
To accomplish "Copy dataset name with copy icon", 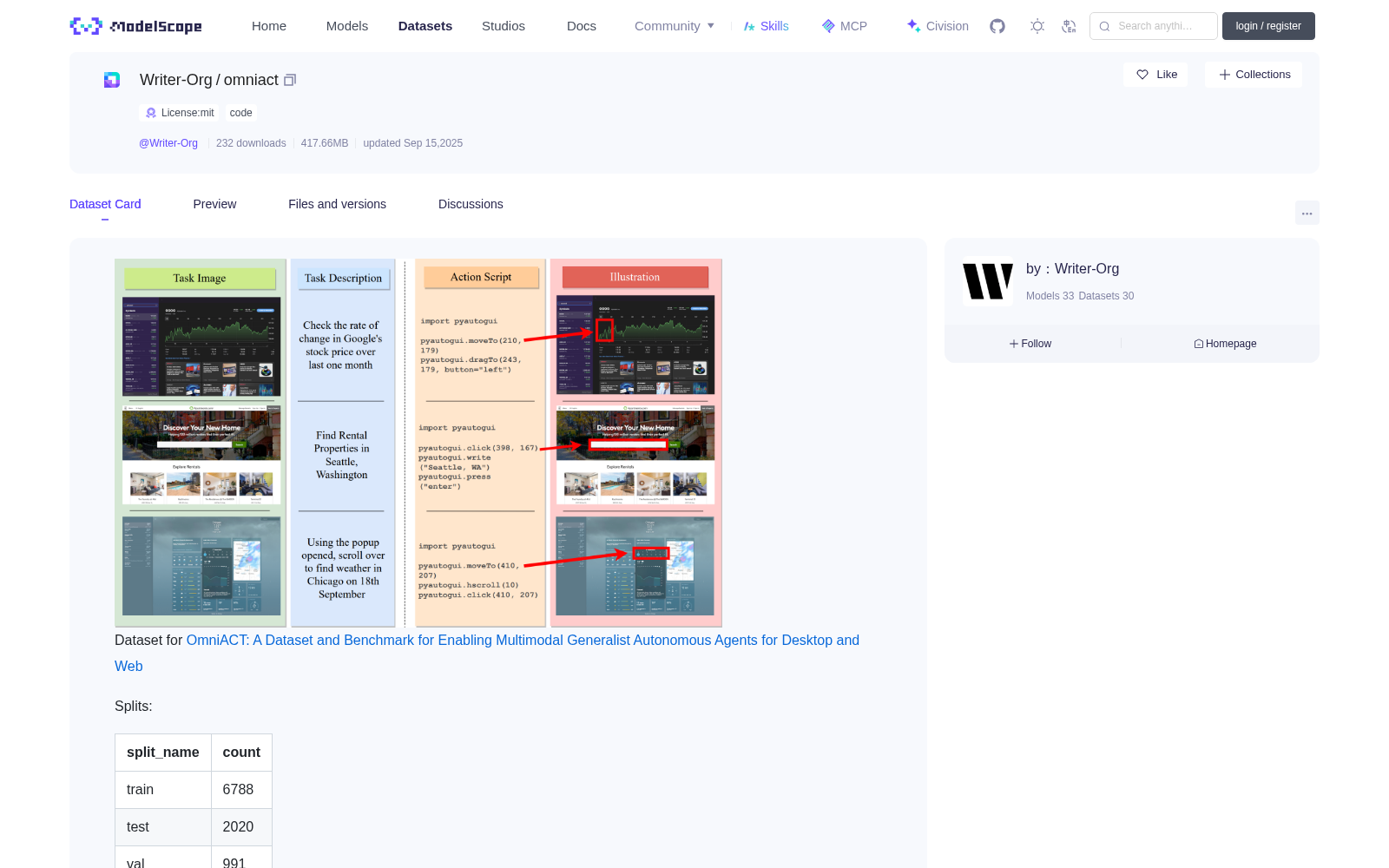I will [x=290, y=80].
